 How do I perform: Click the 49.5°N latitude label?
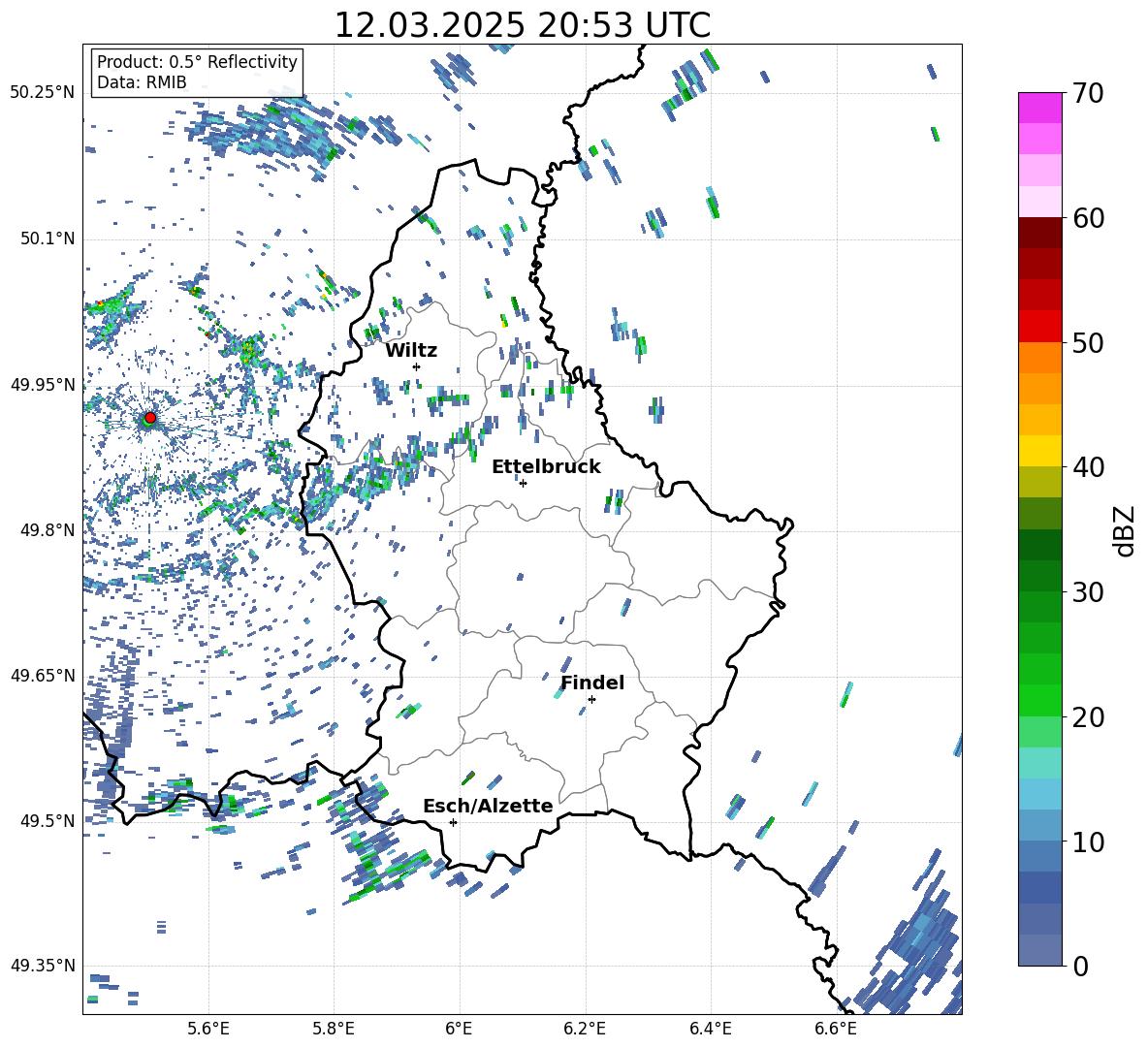tap(47, 820)
